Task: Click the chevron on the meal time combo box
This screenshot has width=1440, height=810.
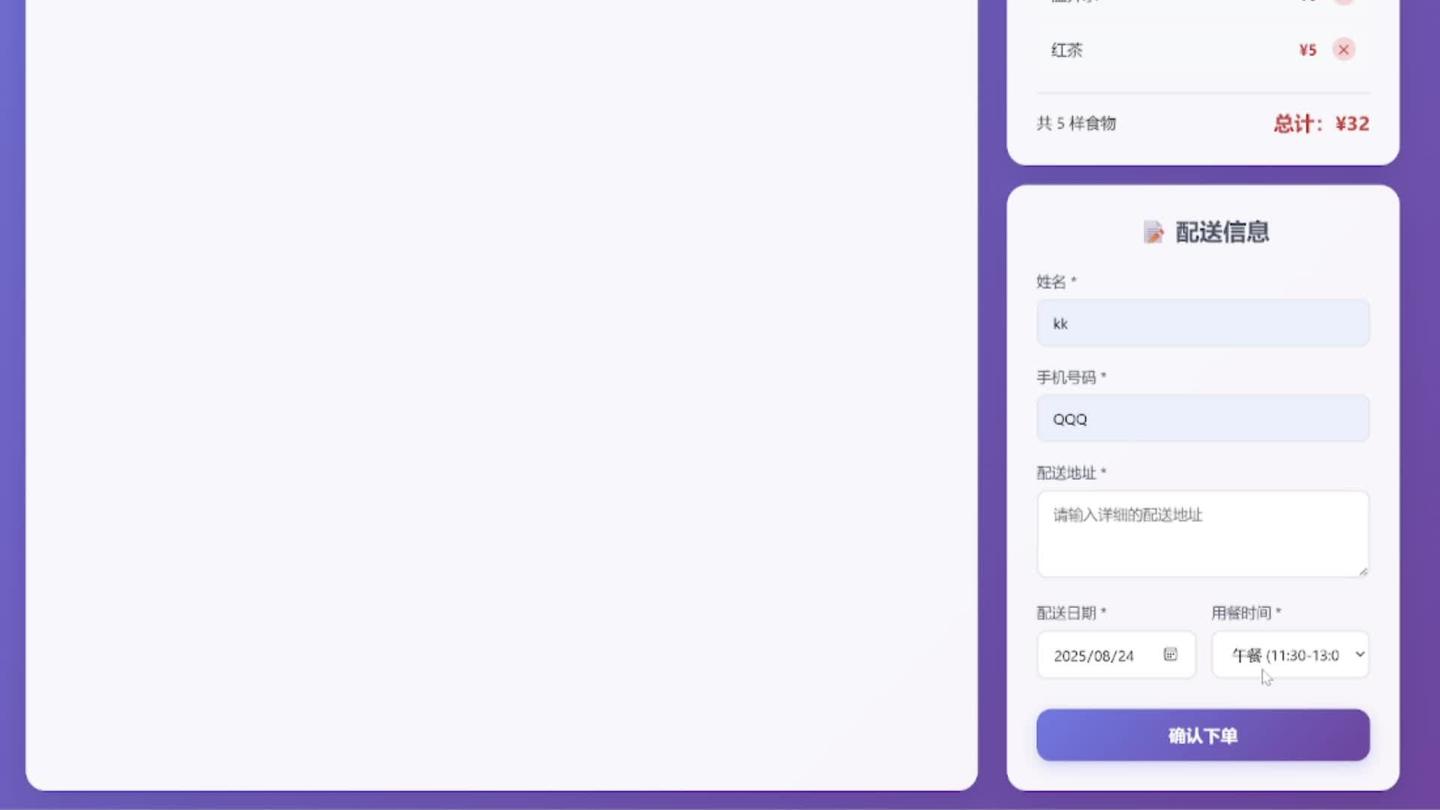Action: (x=1358, y=654)
